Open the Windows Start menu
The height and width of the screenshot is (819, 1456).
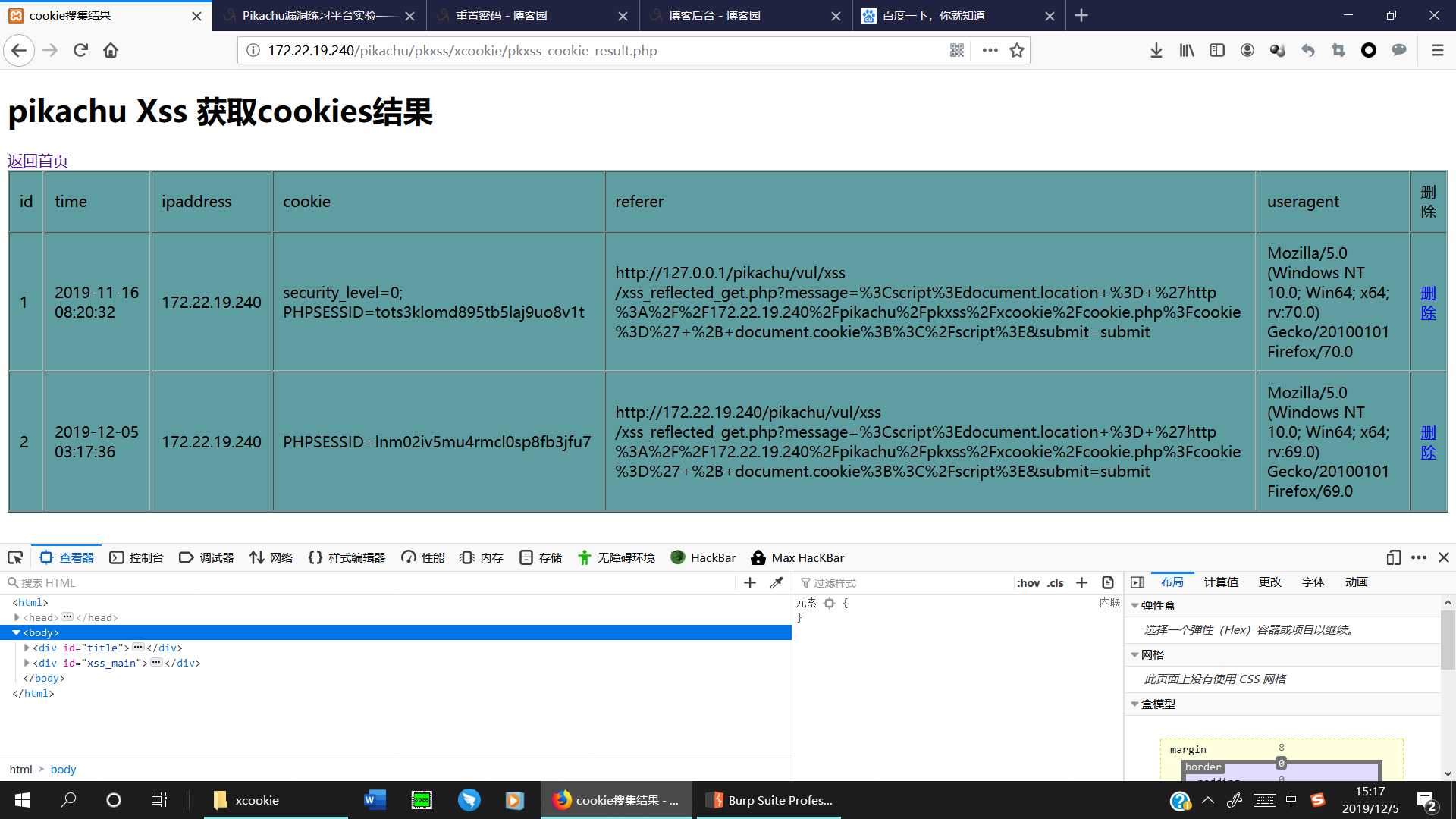click(23, 800)
